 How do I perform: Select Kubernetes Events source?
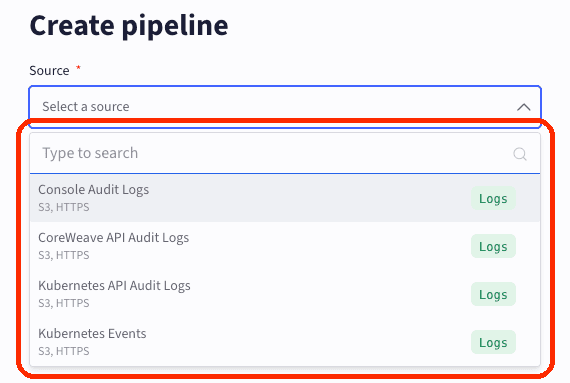(x=285, y=342)
